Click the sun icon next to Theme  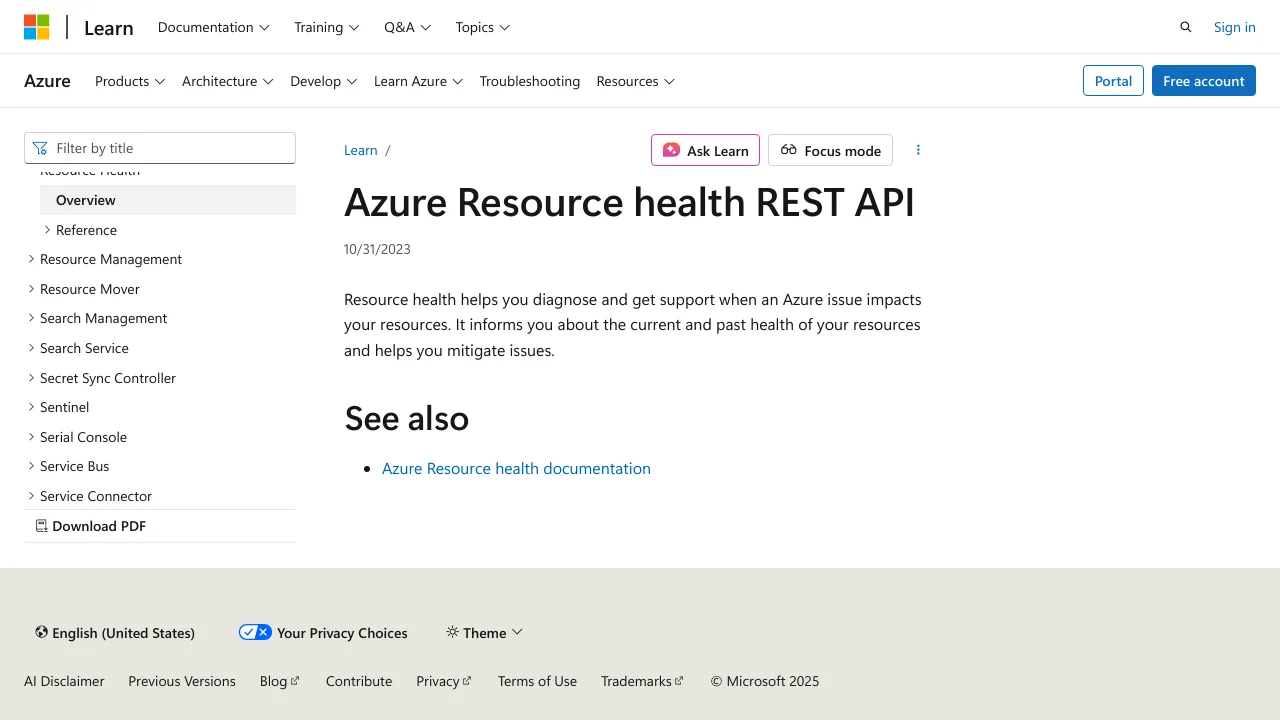pyautogui.click(x=452, y=632)
